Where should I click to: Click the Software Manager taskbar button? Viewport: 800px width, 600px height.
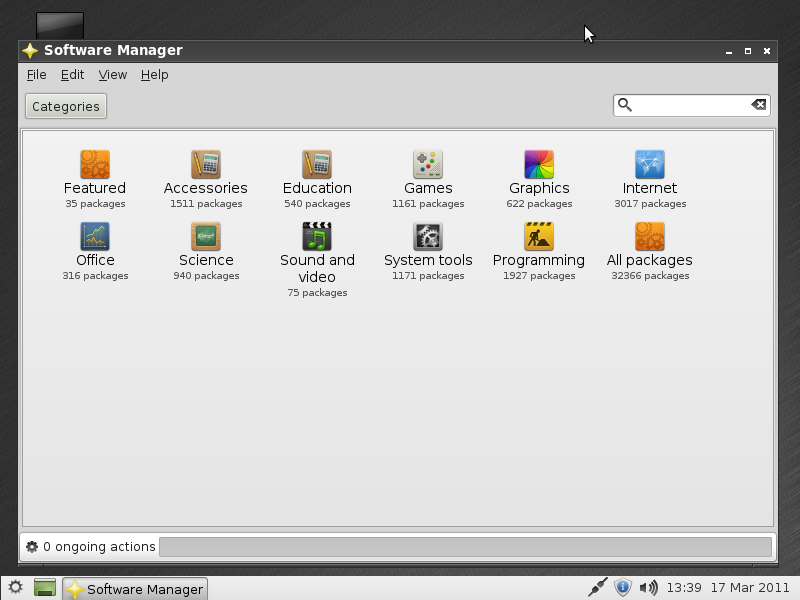[x=135, y=588]
